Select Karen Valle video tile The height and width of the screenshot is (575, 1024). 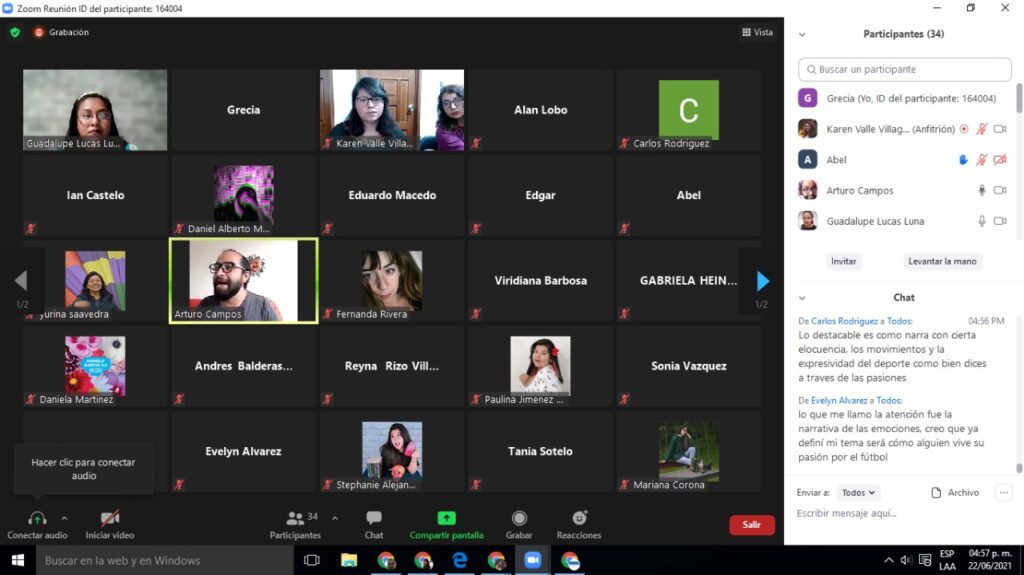pos(392,110)
